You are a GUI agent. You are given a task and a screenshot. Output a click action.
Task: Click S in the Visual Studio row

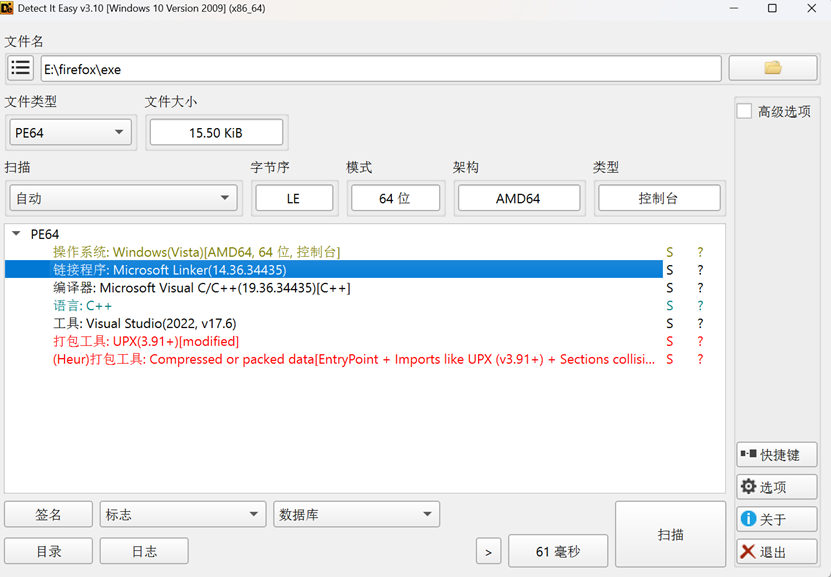[x=670, y=324]
